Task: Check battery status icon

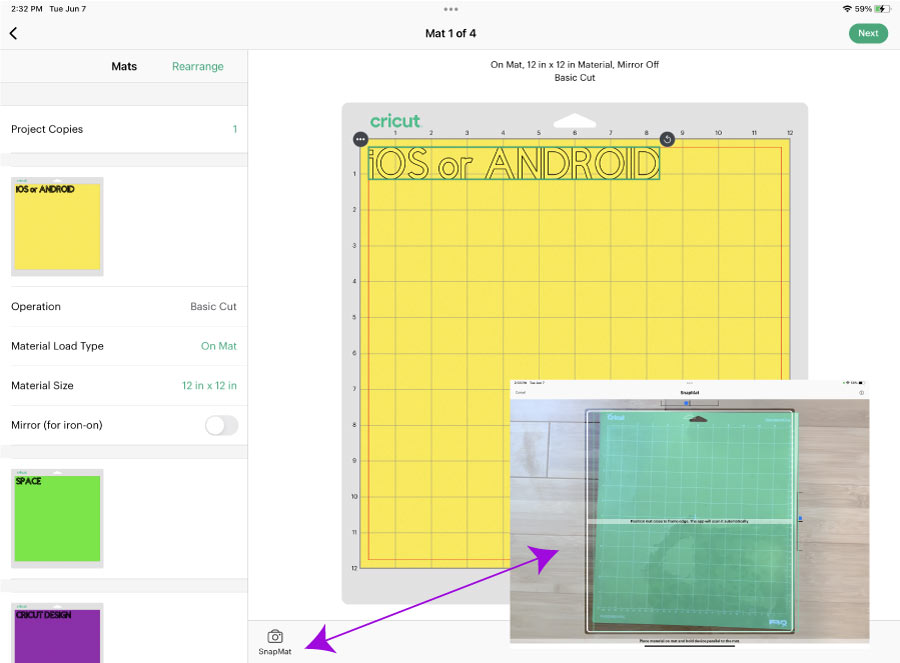Action: point(882,9)
